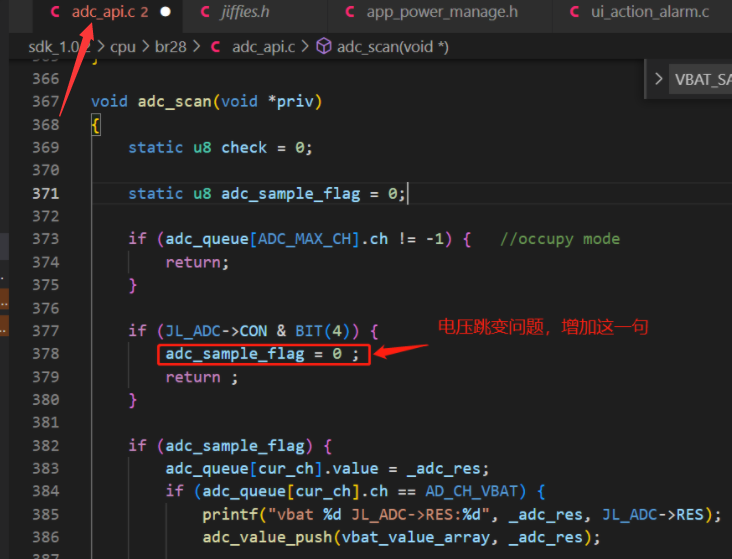Place cursor on 'static u8 check = 0;'

pos(220,148)
